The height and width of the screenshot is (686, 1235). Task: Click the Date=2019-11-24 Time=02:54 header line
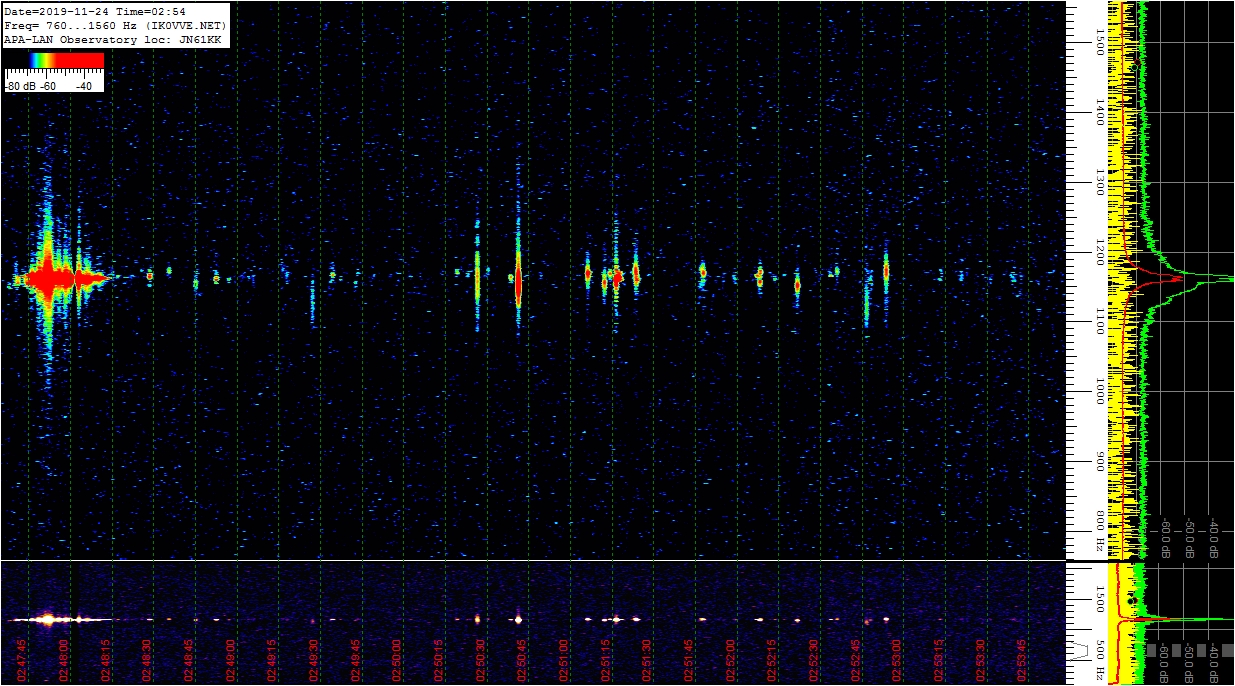(95, 11)
